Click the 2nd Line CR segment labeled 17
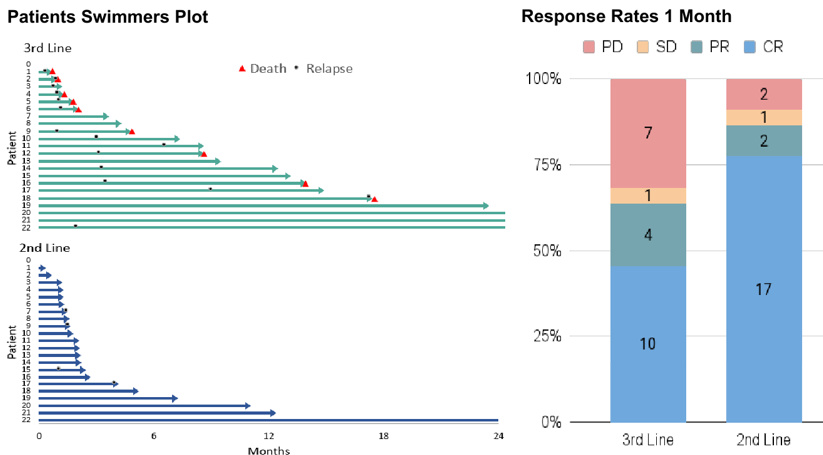 click(x=764, y=289)
